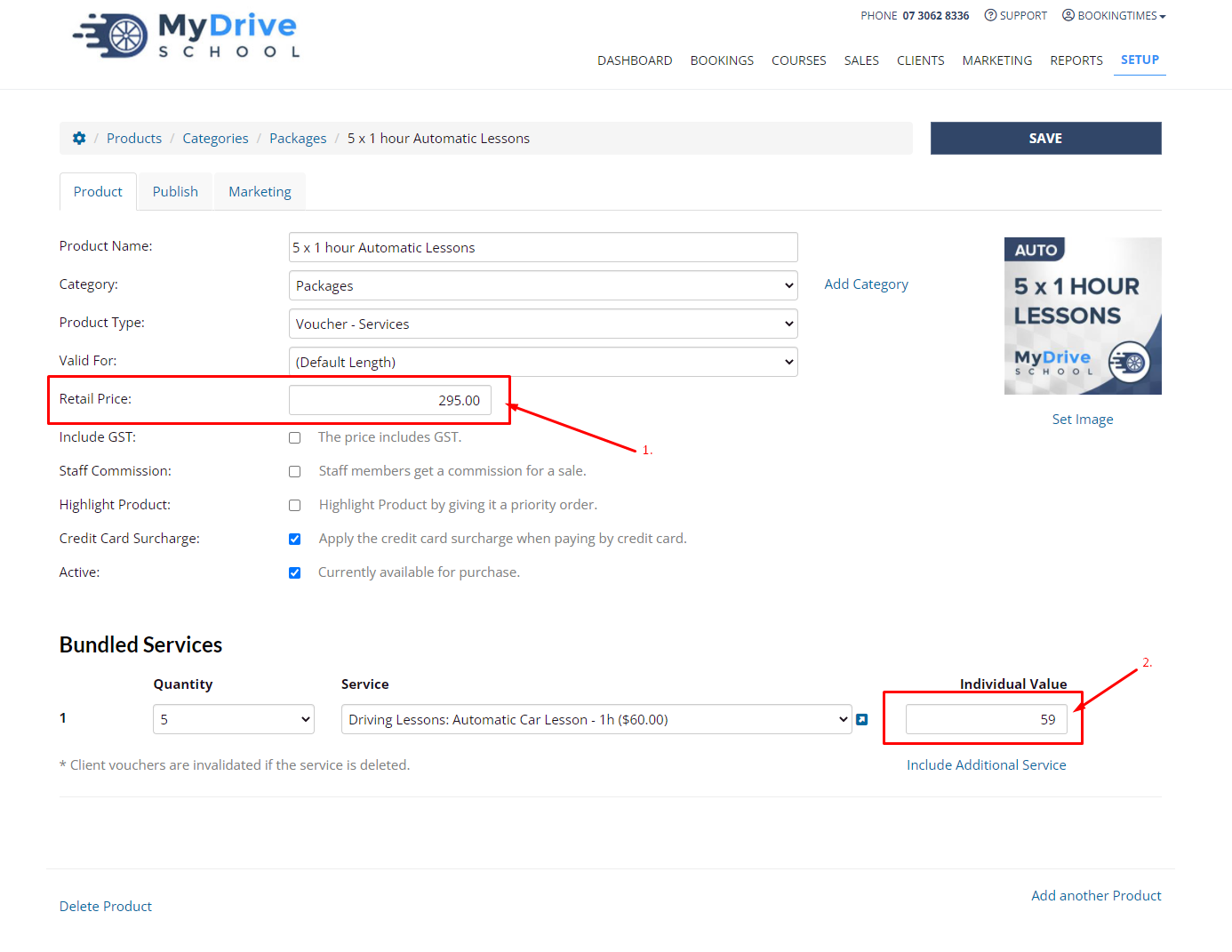Click the Product Name input field
The image size is (1232, 952).
pos(543,247)
